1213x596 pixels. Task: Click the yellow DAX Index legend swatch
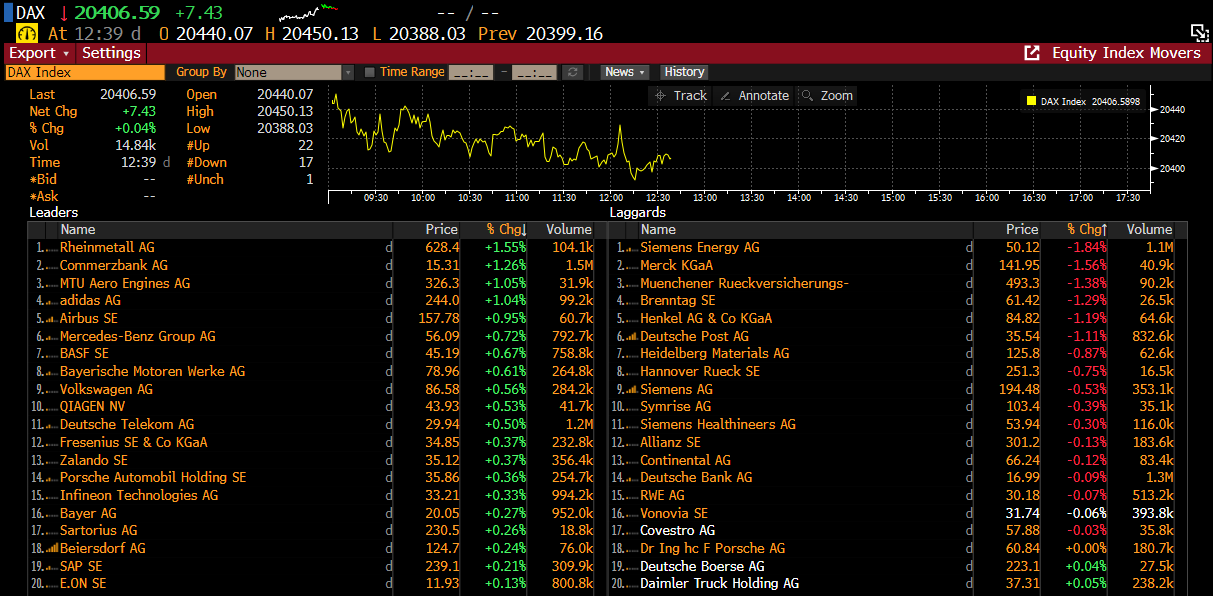1030,101
